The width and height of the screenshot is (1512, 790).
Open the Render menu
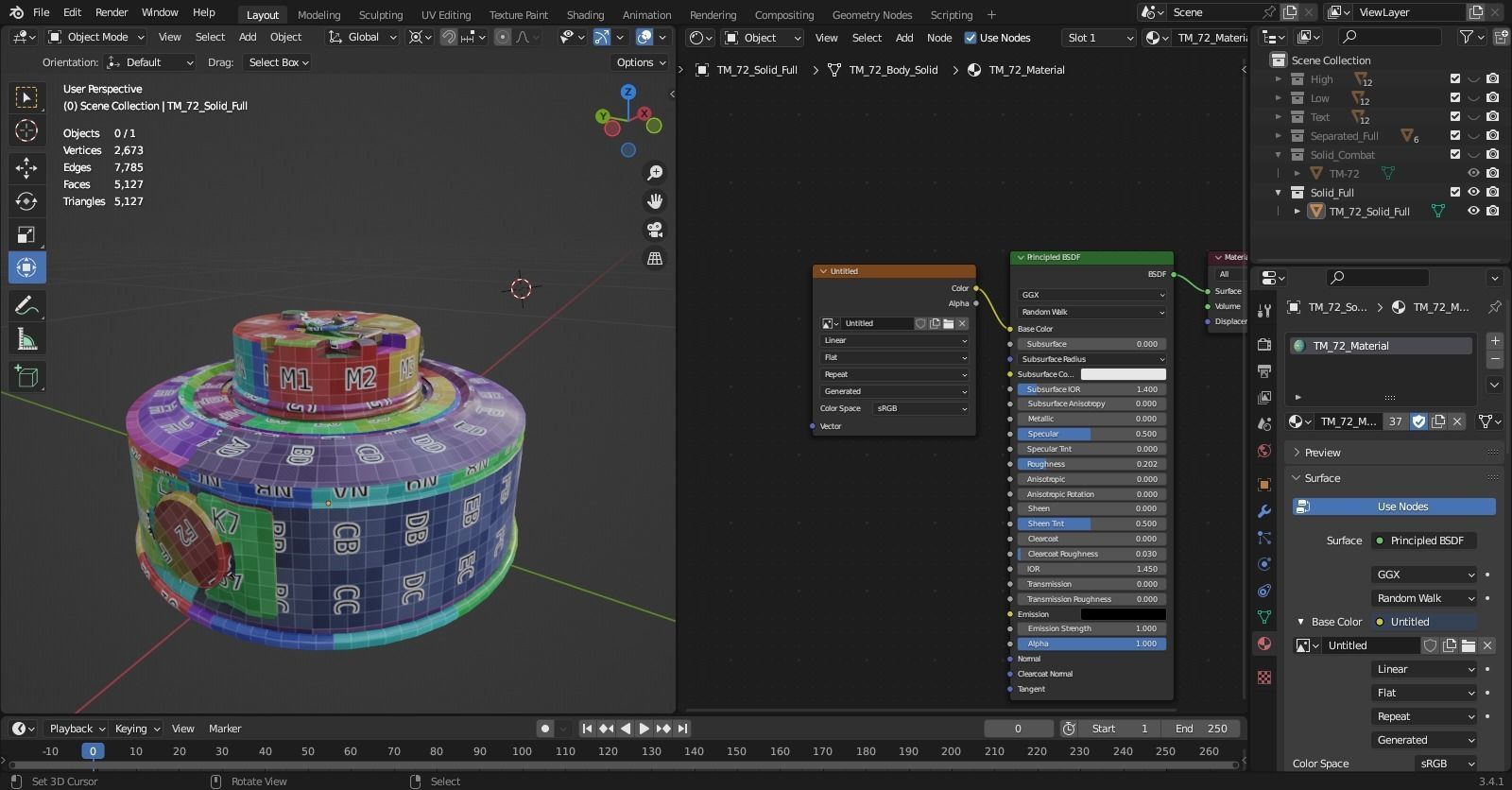click(x=112, y=12)
